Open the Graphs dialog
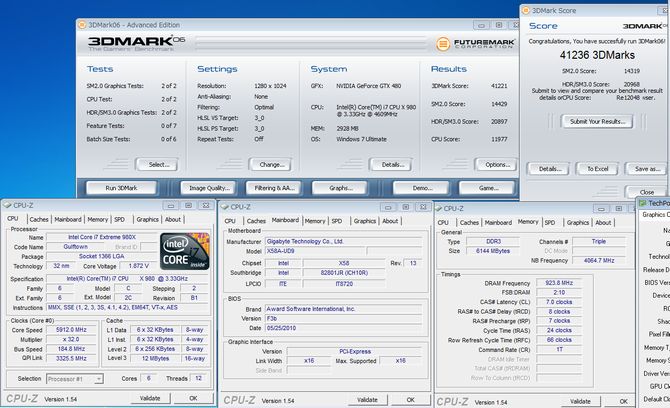Viewport: 670px width, 408px height. (340, 188)
